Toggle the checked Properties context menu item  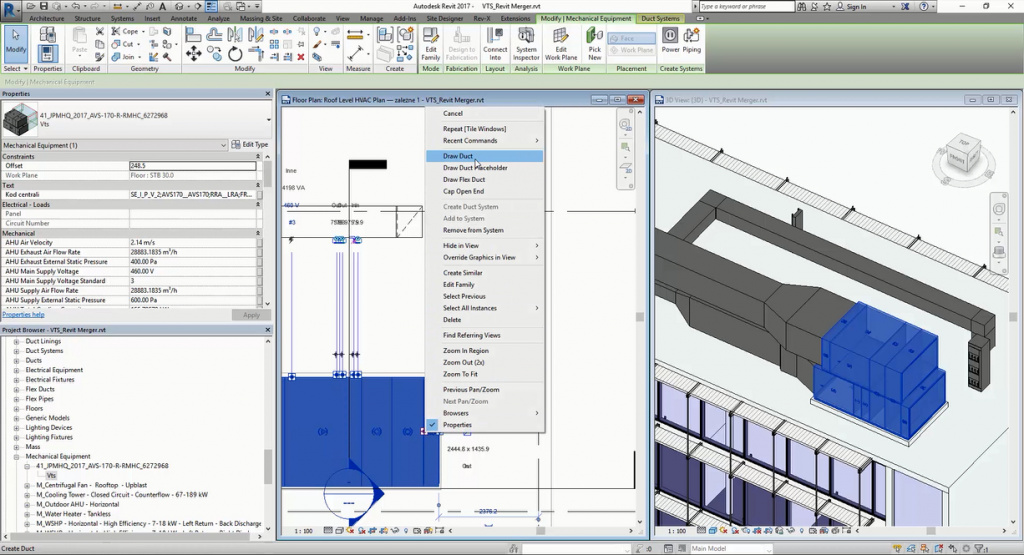coord(458,425)
